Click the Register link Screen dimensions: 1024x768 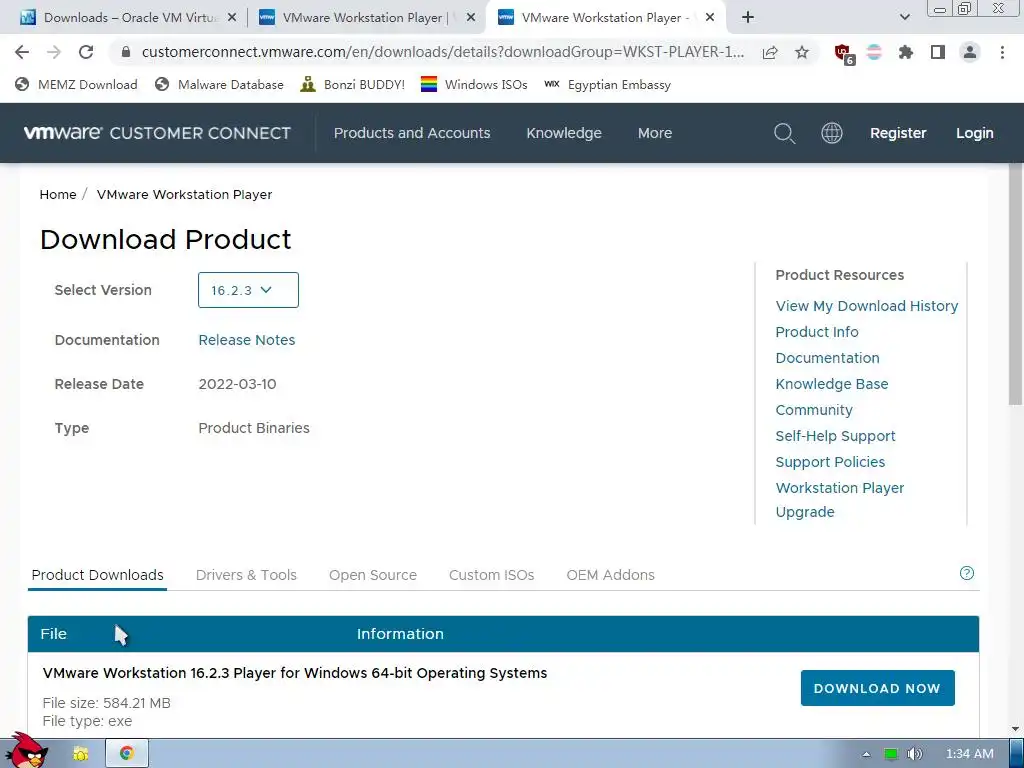(x=898, y=133)
